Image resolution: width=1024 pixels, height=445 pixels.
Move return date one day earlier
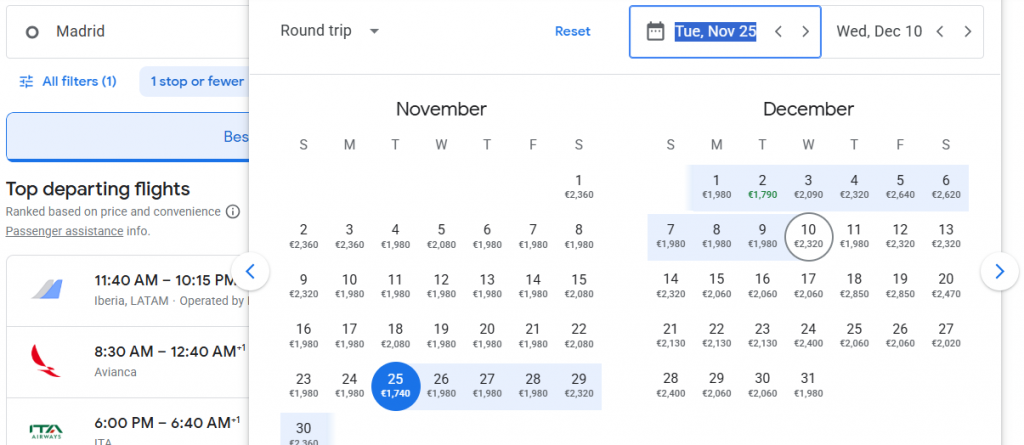(940, 31)
